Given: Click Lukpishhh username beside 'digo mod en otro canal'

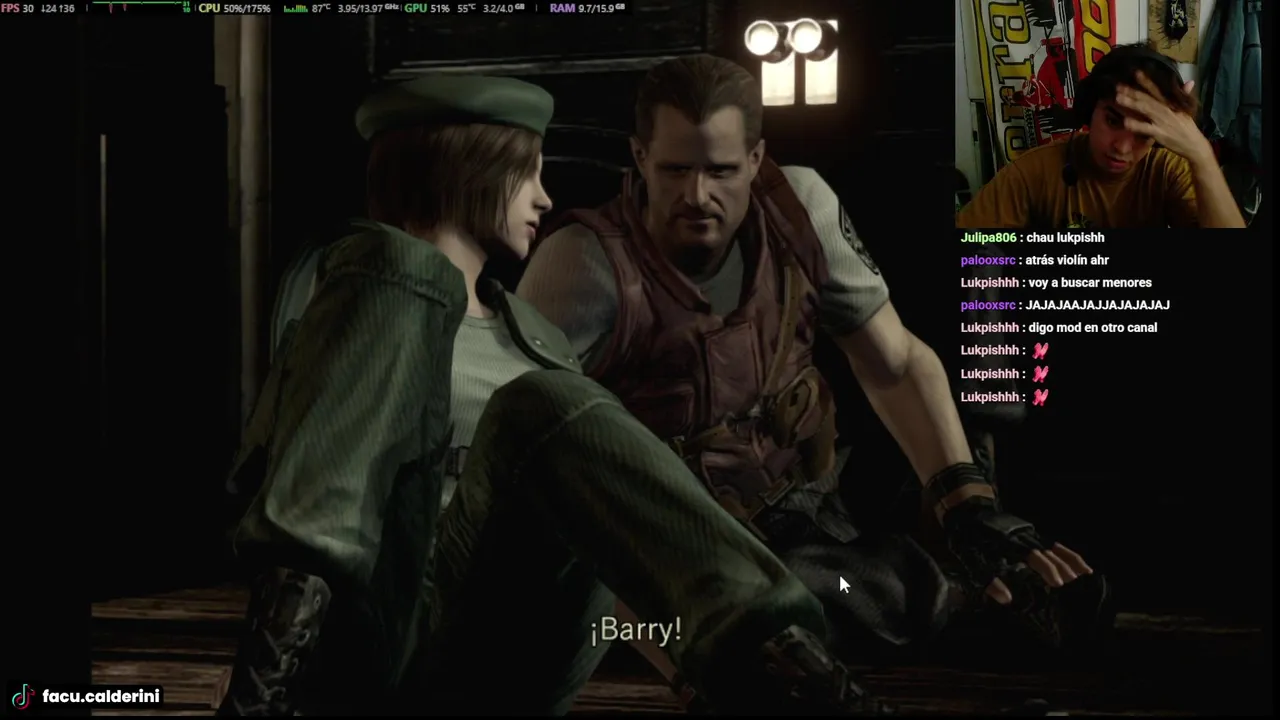Looking at the screenshot, I should tap(989, 328).
